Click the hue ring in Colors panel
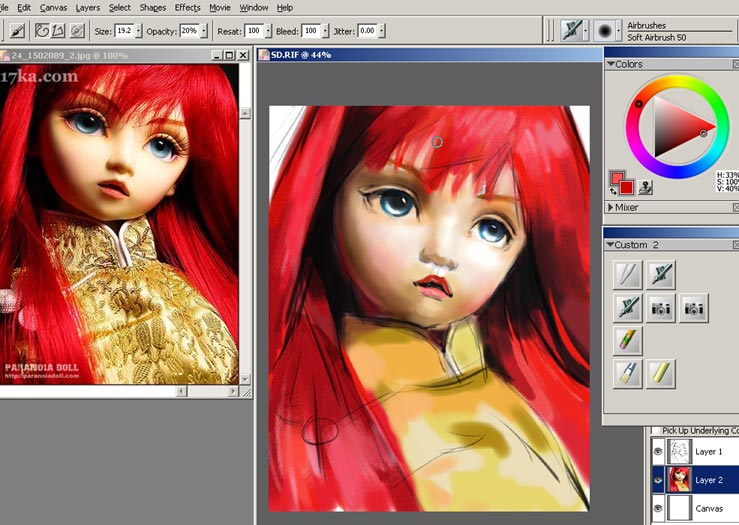Screen dimensions: 739x525 [x=677, y=80]
